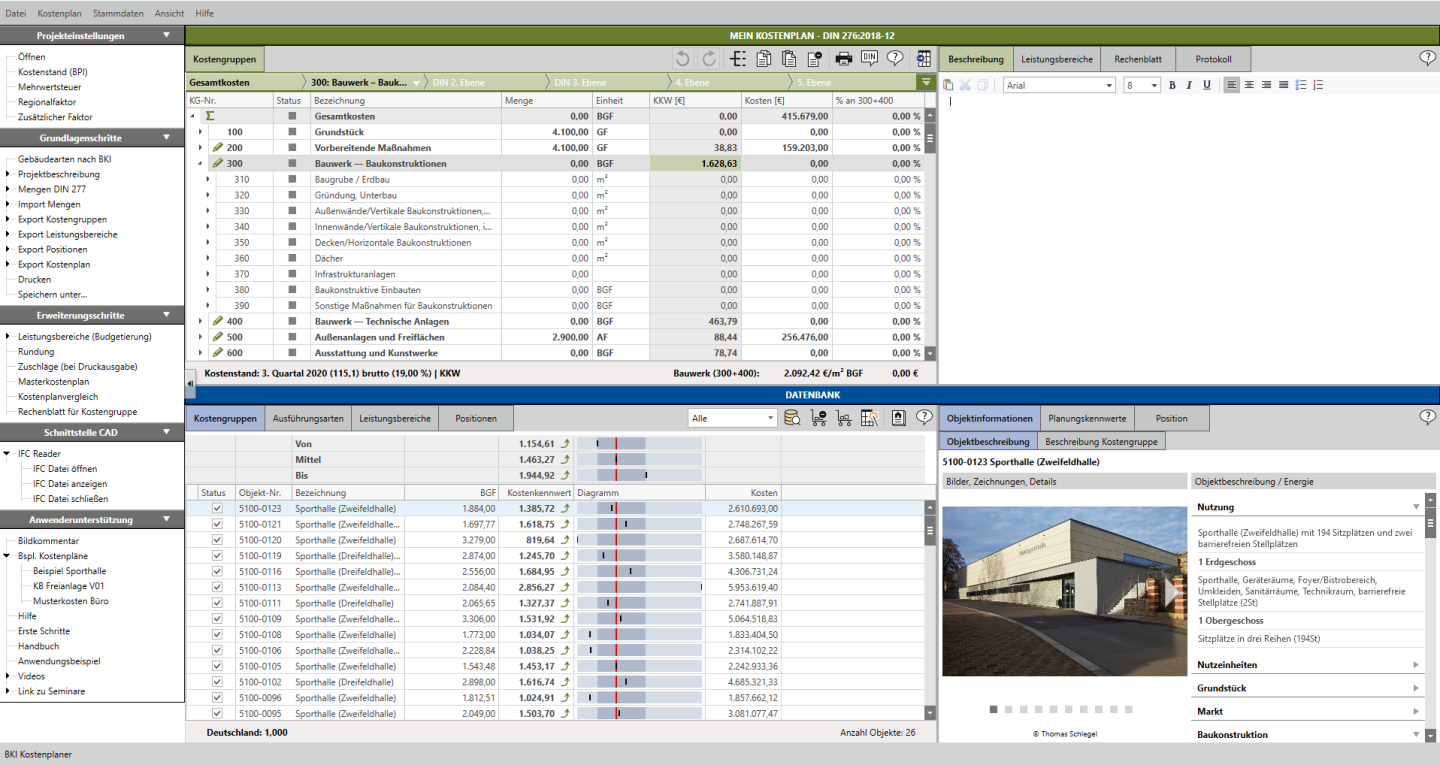Viewport: 1440px width, 765px height.
Task: Uncheck the checkbox for object 5100-0123
Action: [217, 509]
